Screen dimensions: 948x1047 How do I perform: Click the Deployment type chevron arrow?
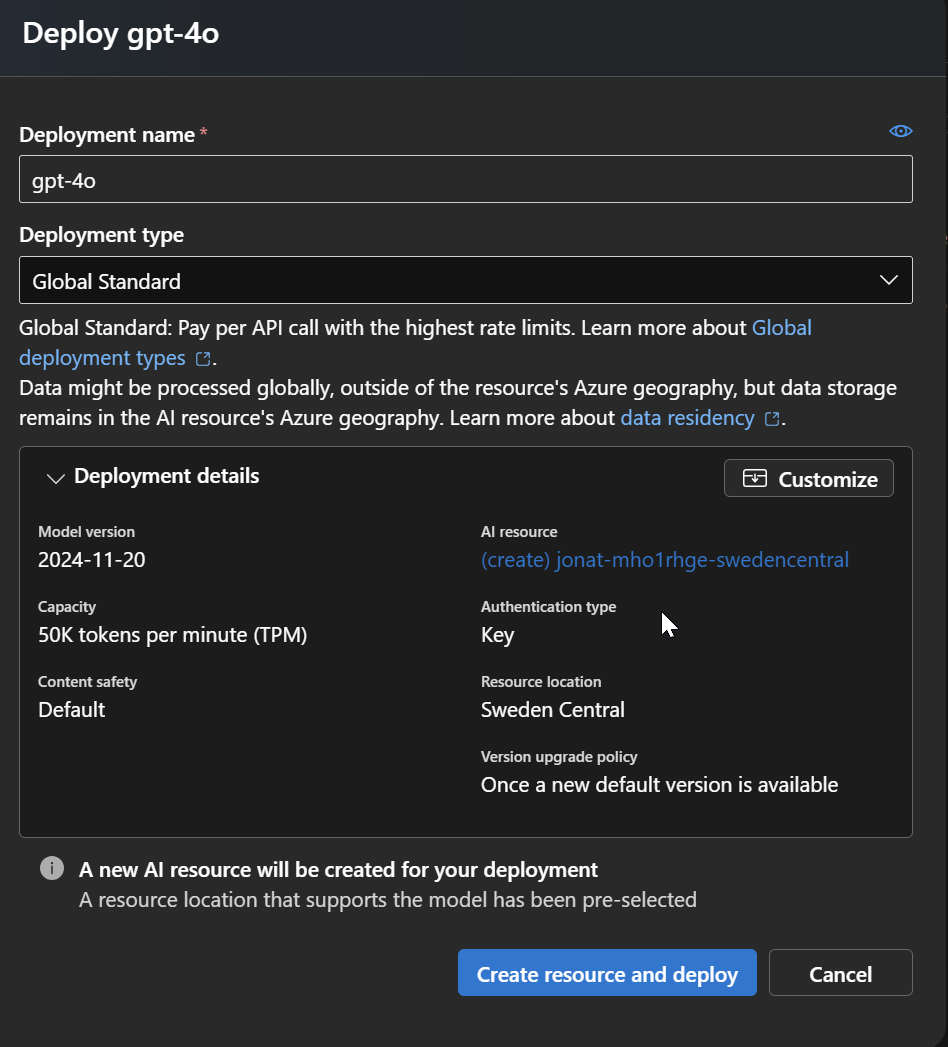[889, 280]
